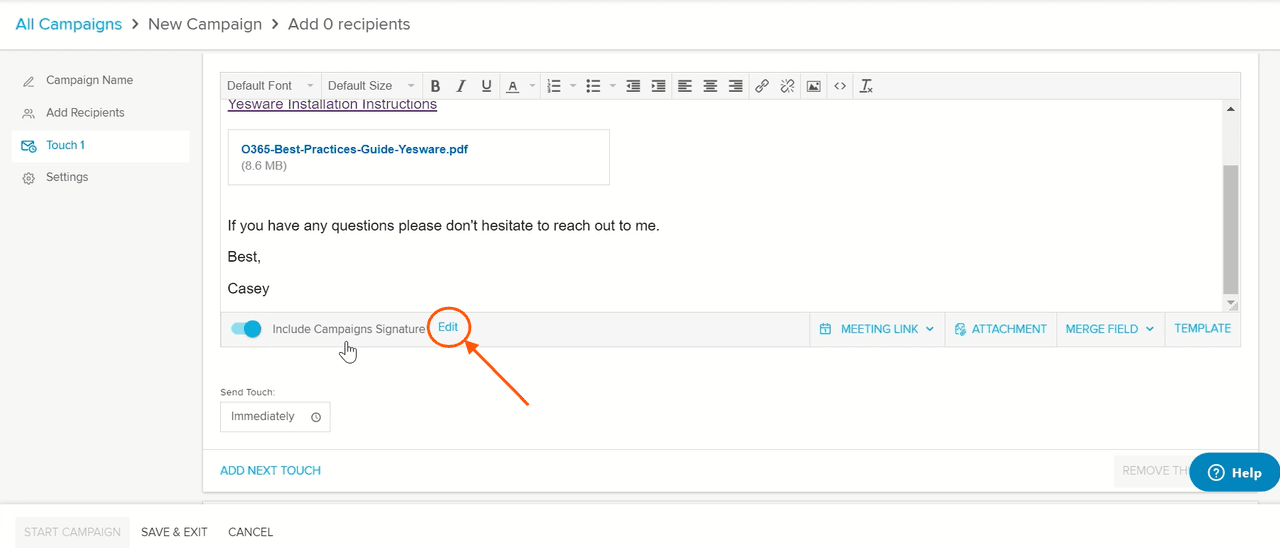The height and width of the screenshot is (548, 1280).
Task: Clear formatting with the Tx icon
Action: coord(866,86)
